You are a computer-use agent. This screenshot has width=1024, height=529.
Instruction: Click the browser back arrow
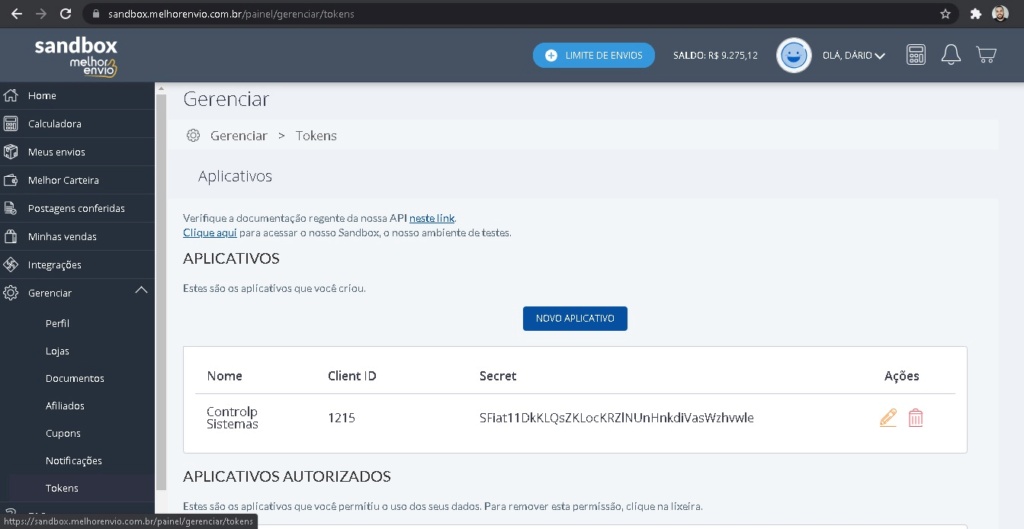coord(17,14)
